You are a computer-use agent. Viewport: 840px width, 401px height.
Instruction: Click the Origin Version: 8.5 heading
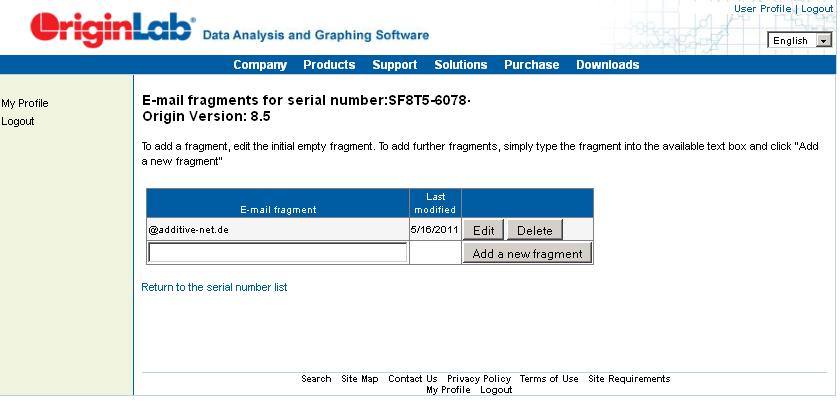tap(206, 116)
